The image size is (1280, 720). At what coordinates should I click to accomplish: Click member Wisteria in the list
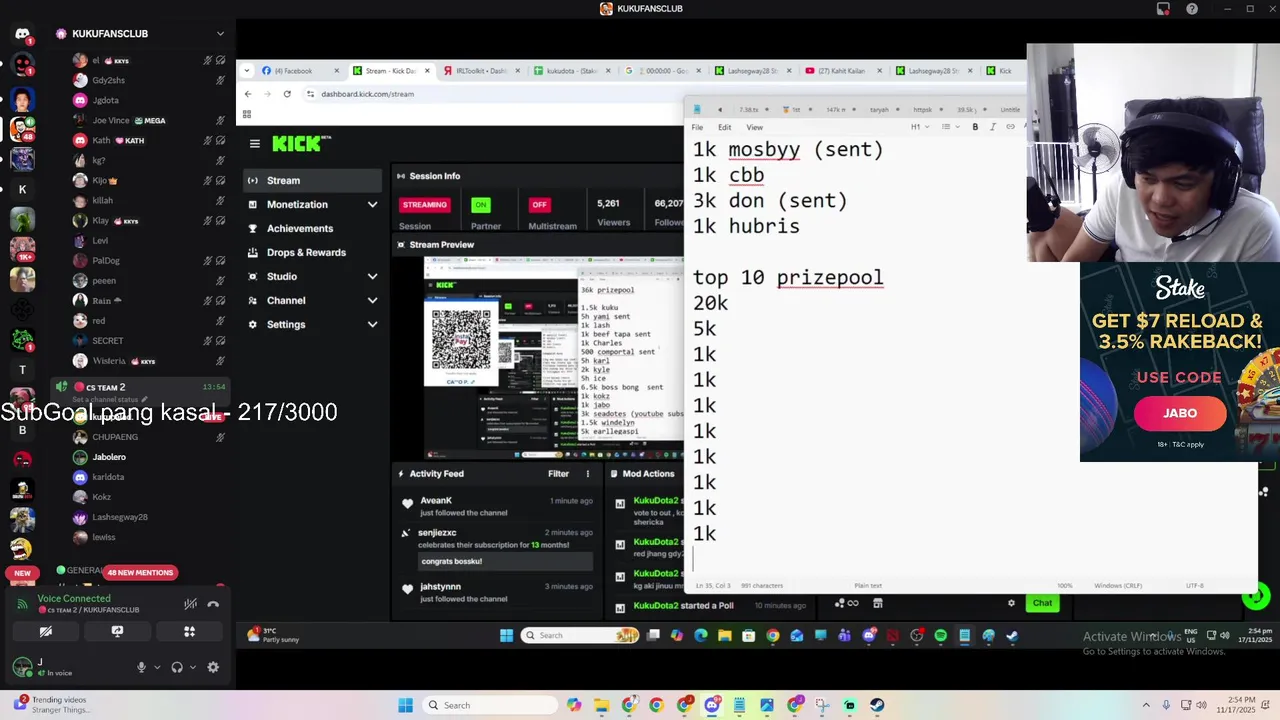point(109,361)
